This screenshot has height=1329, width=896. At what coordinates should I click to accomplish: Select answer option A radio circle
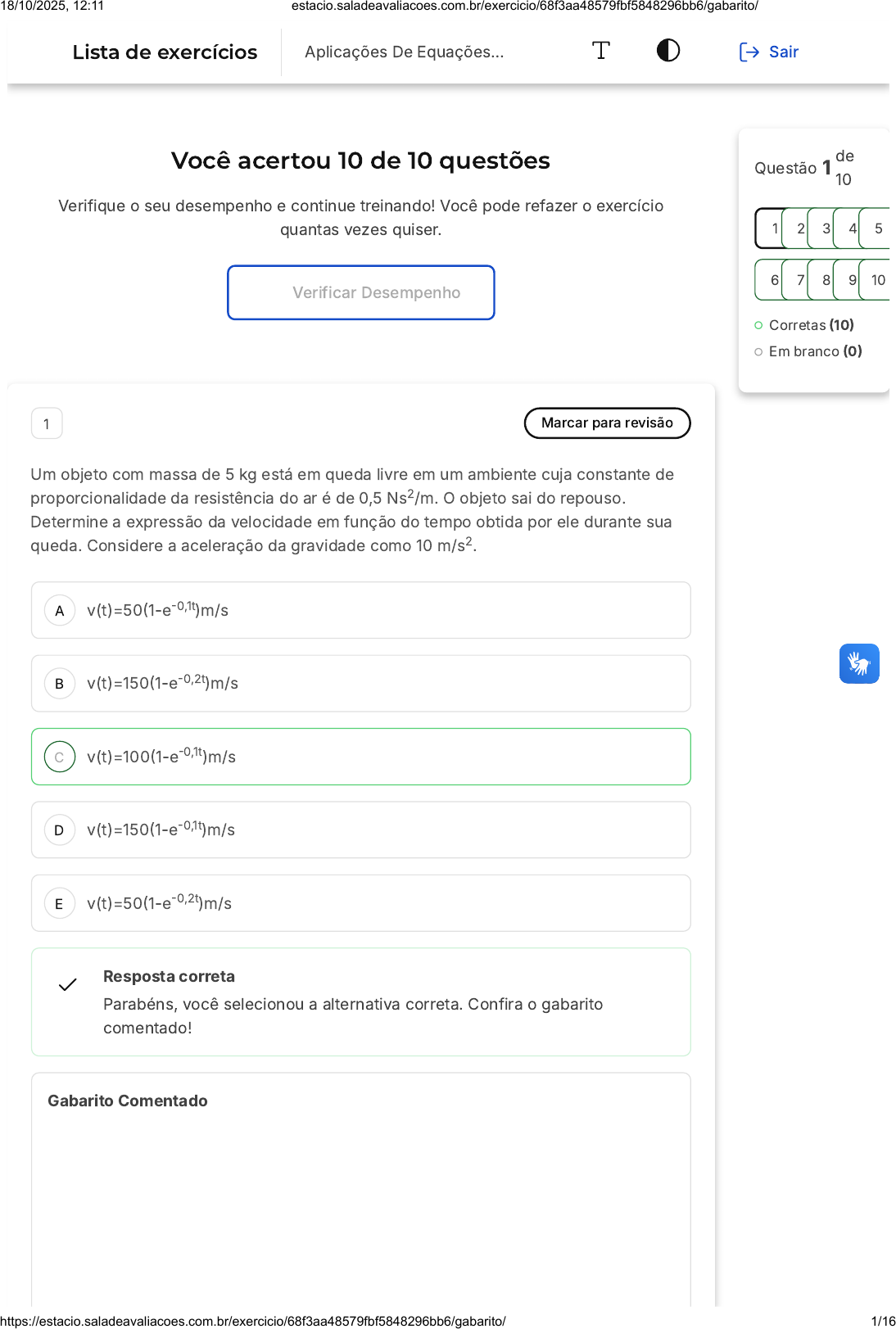click(60, 611)
